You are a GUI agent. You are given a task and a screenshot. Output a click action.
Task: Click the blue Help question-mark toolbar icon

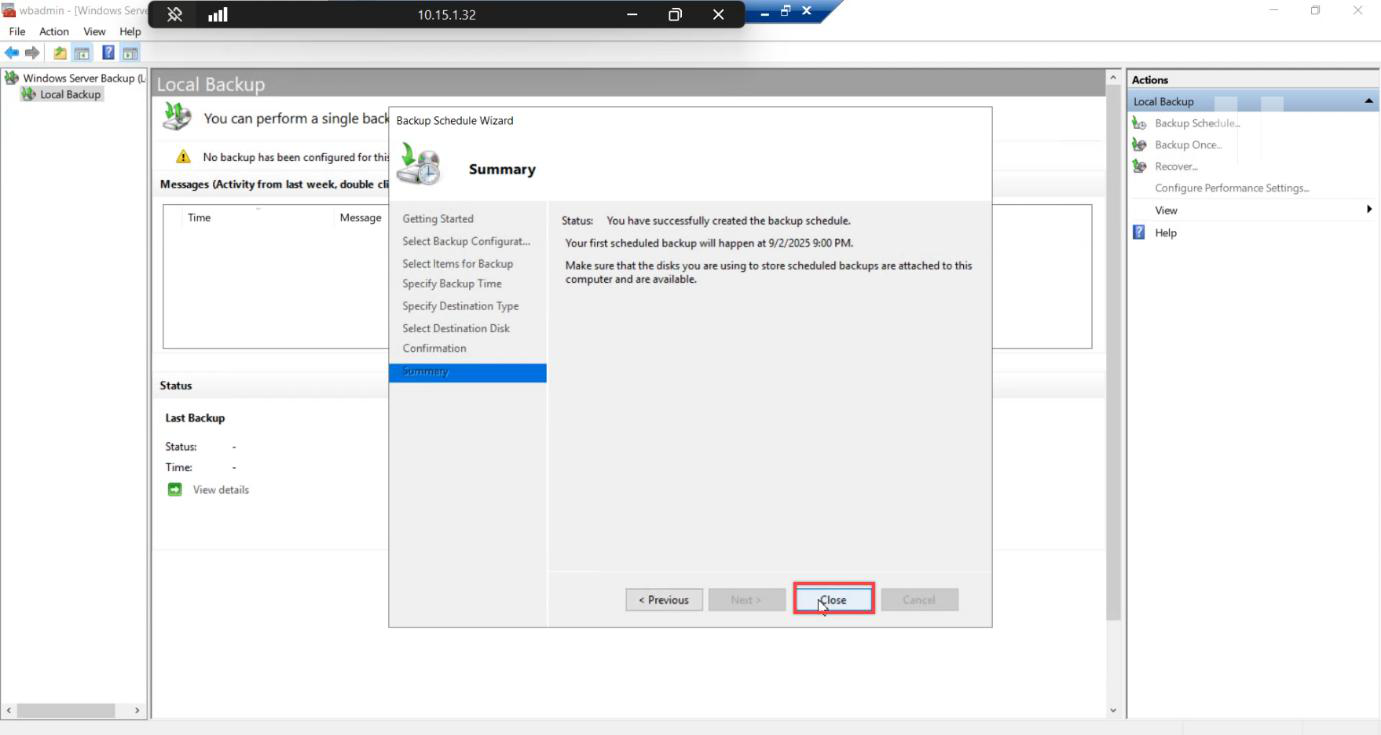tap(108, 53)
